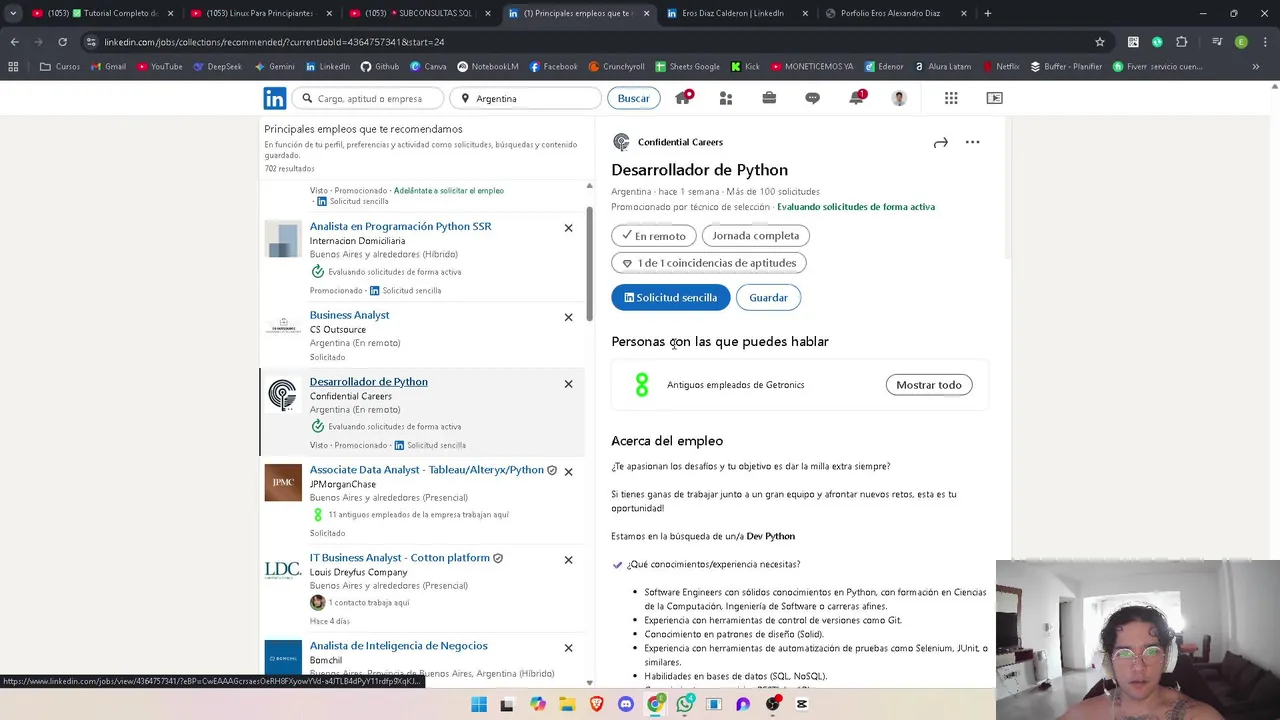
Task: Switch to the Porfolio Eros Alexandro Diaz tab
Action: tap(895, 13)
